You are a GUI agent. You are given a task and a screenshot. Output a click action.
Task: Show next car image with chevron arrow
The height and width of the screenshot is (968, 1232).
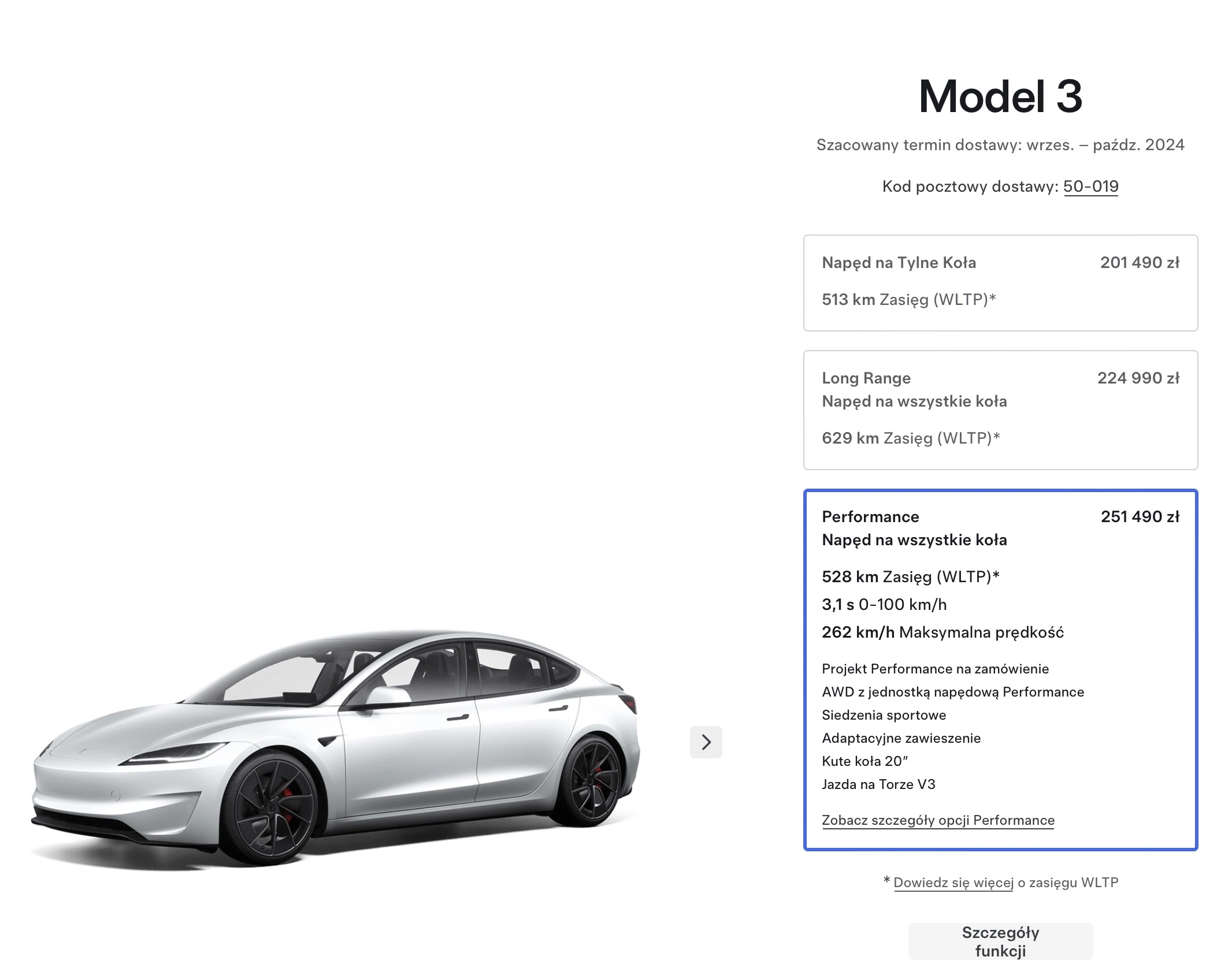[706, 742]
